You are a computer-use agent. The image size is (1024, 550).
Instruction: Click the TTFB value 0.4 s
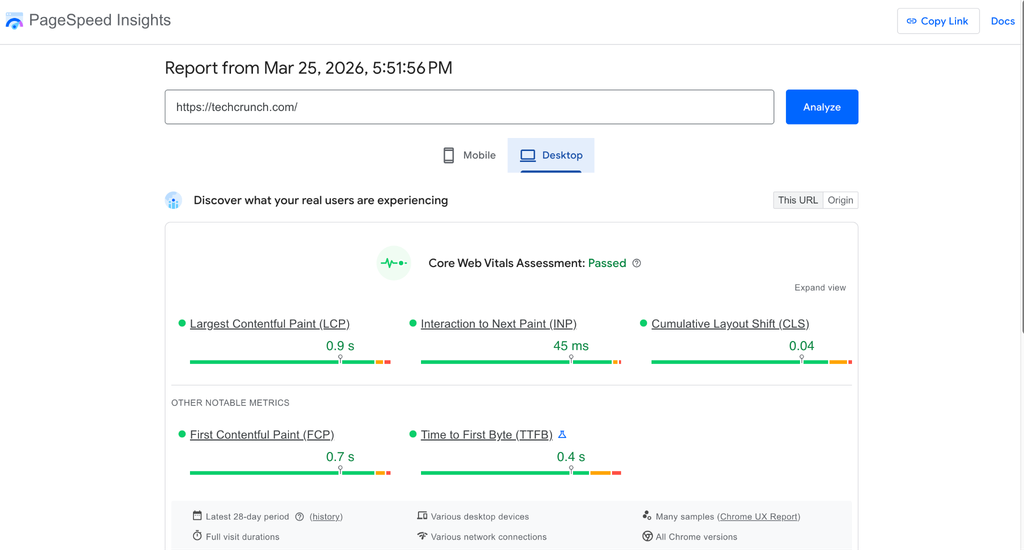coord(571,457)
